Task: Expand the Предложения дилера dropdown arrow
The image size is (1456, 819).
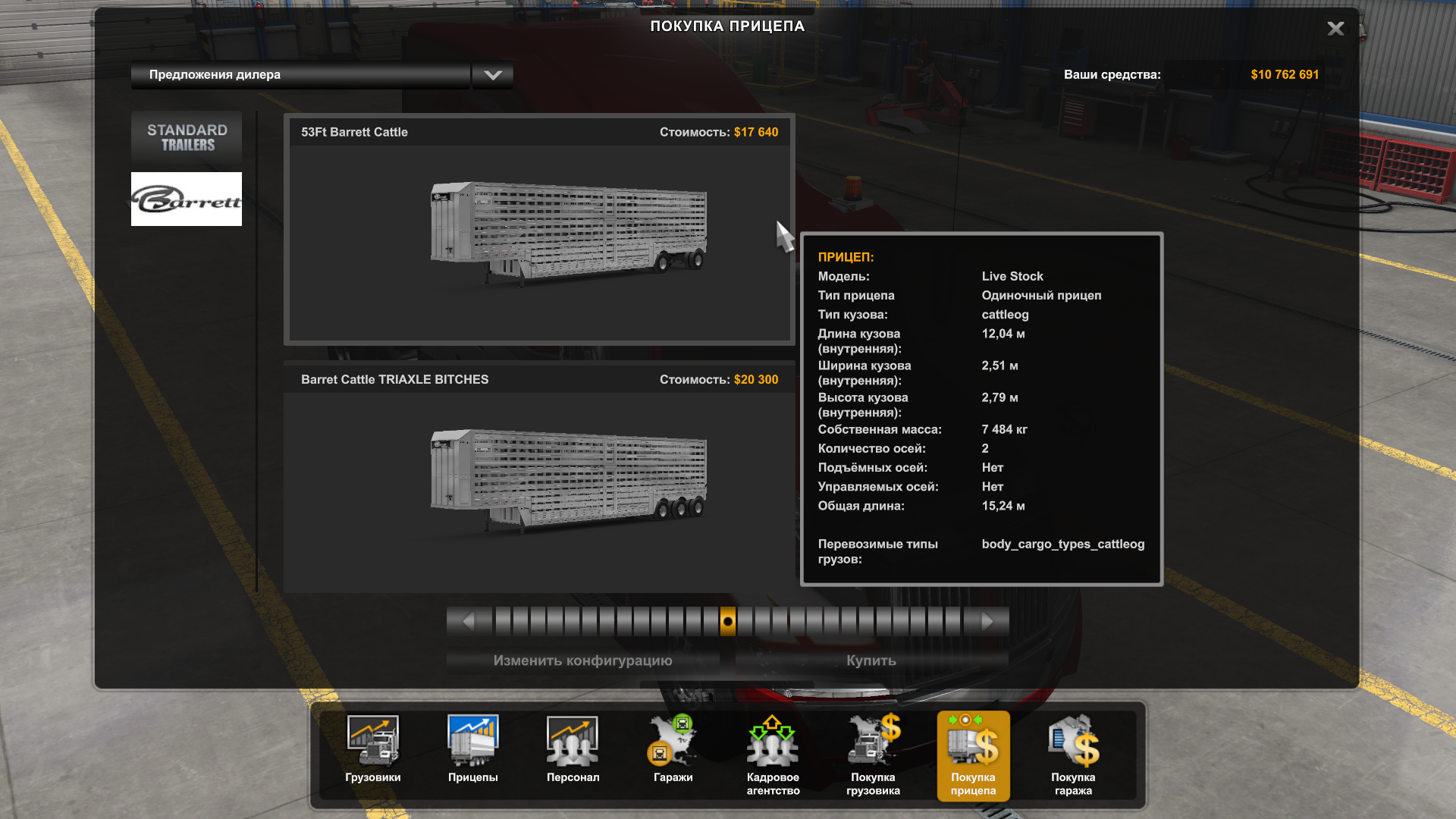Action: click(493, 75)
